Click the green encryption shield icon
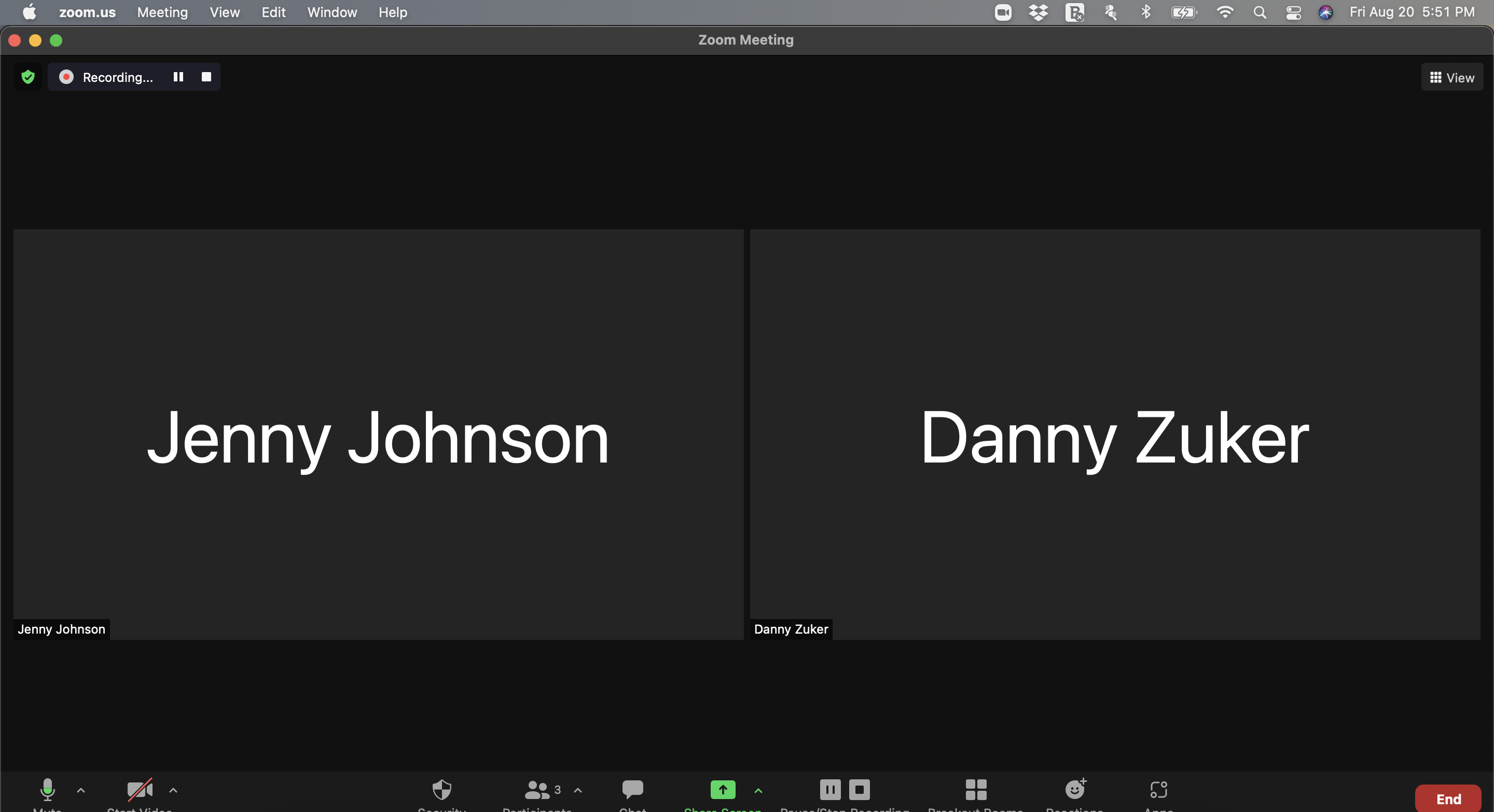Screen dimensions: 1494x812 28,77
